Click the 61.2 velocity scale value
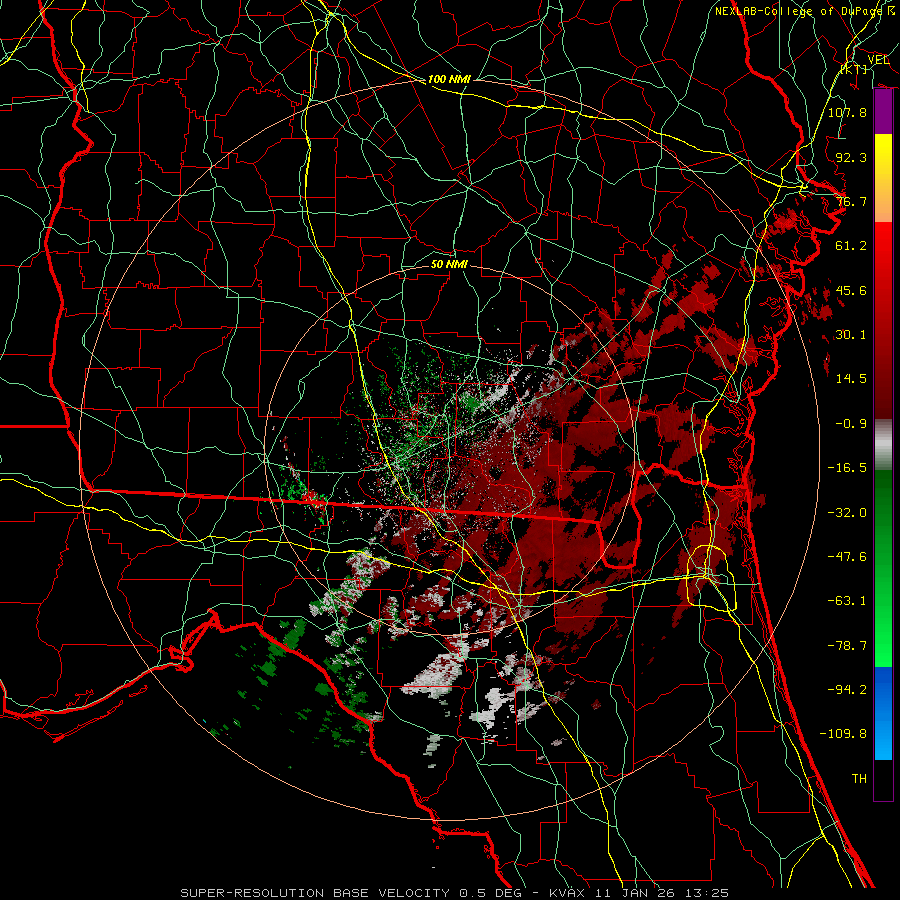 click(851, 246)
